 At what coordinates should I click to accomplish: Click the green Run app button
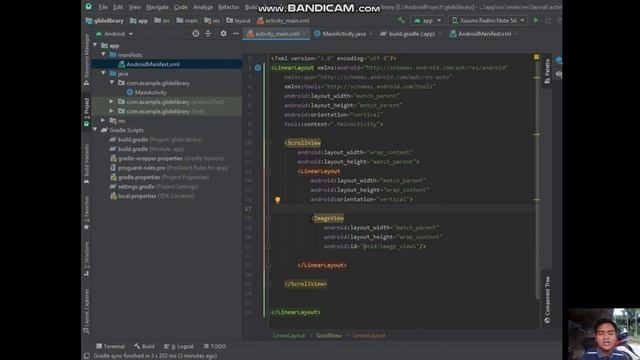(536, 20)
